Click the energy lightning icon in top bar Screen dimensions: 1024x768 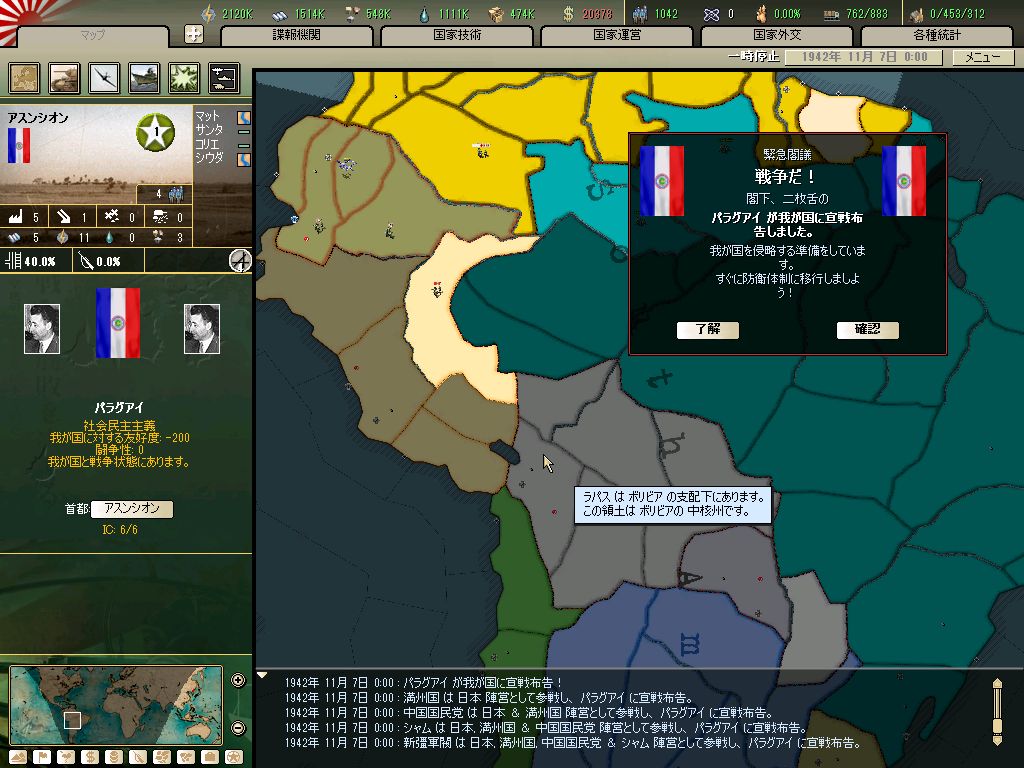tap(208, 14)
